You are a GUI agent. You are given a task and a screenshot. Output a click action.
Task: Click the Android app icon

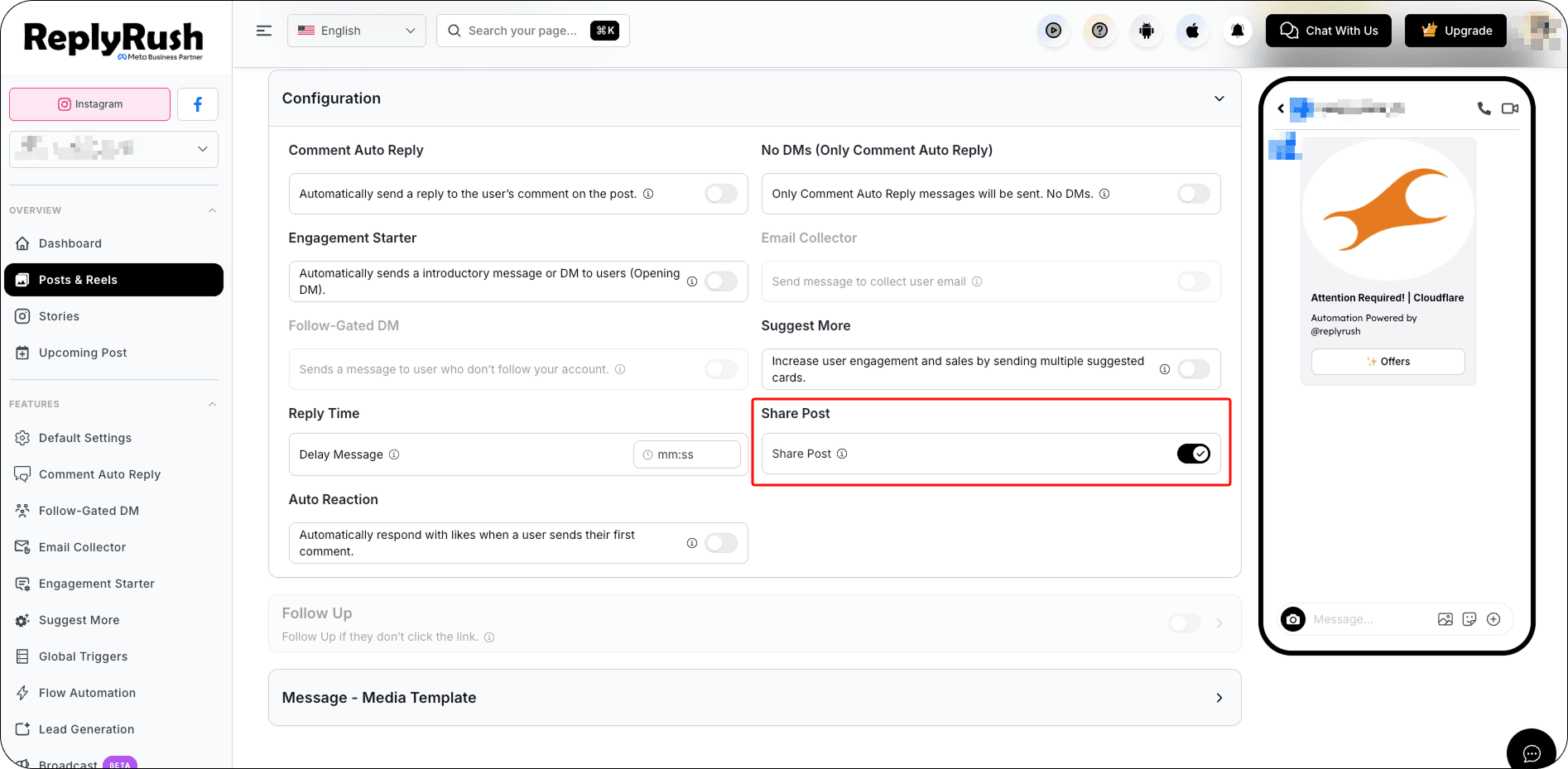[1146, 31]
